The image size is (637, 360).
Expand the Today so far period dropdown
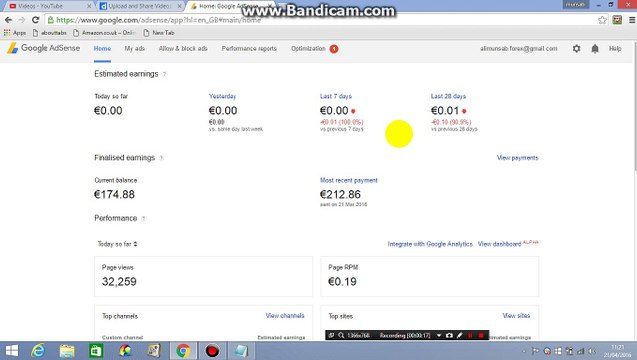[117, 244]
